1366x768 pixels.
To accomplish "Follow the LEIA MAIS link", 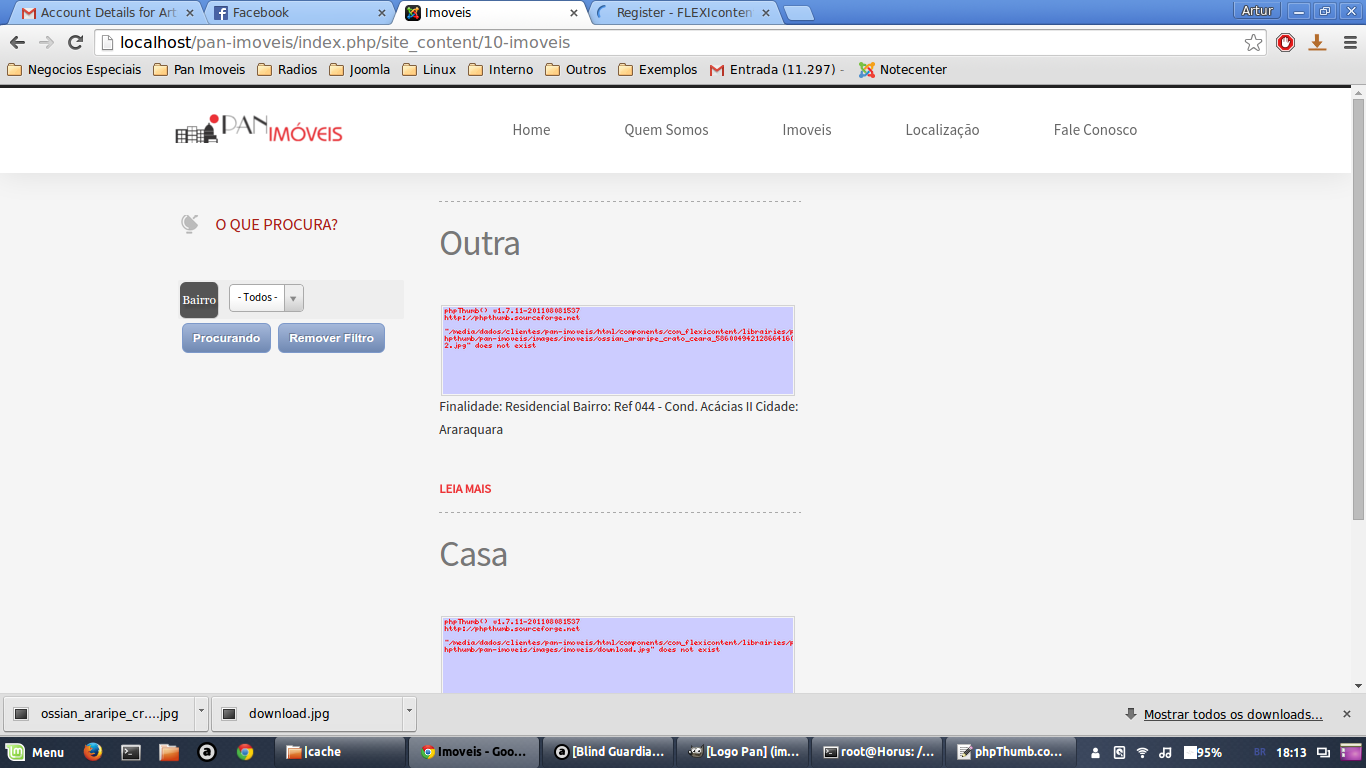I will tap(465, 489).
